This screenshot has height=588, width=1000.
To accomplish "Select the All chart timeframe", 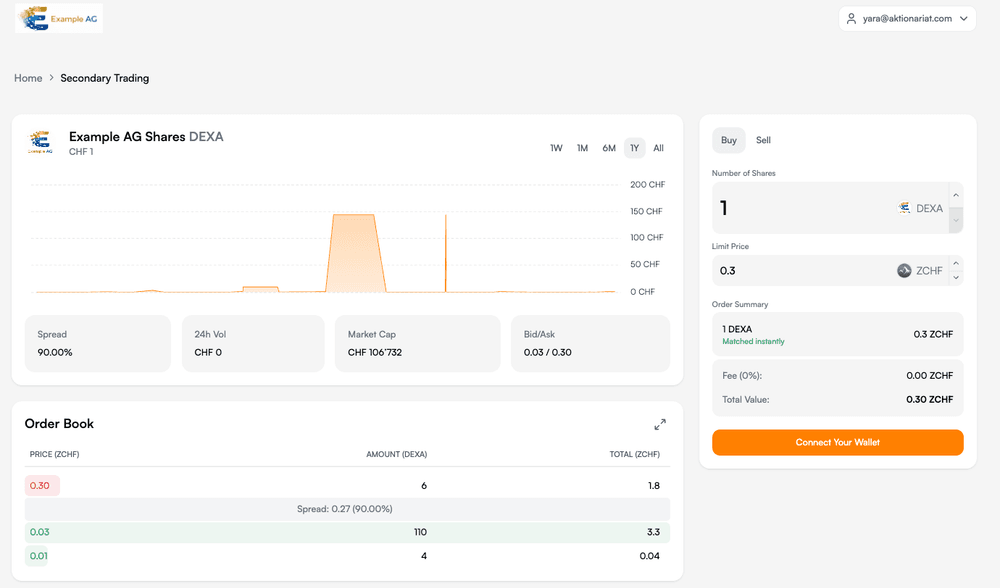I will [x=658, y=147].
